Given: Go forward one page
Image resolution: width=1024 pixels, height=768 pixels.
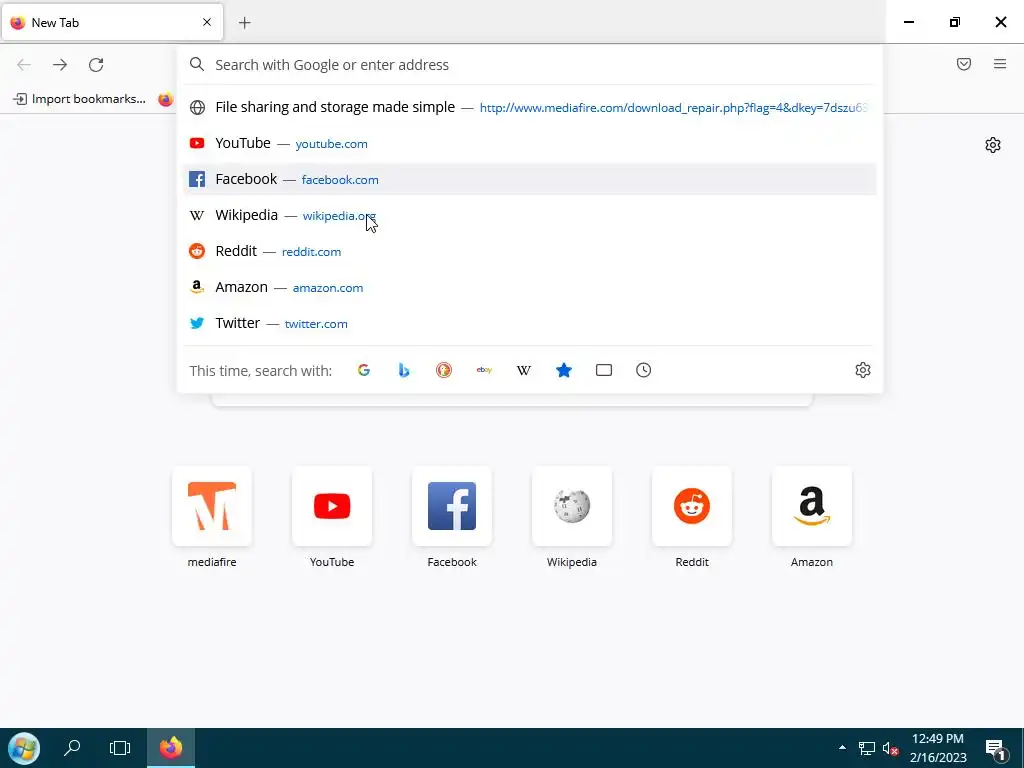Looking at the screenshot, I should (x=60, y=65).
